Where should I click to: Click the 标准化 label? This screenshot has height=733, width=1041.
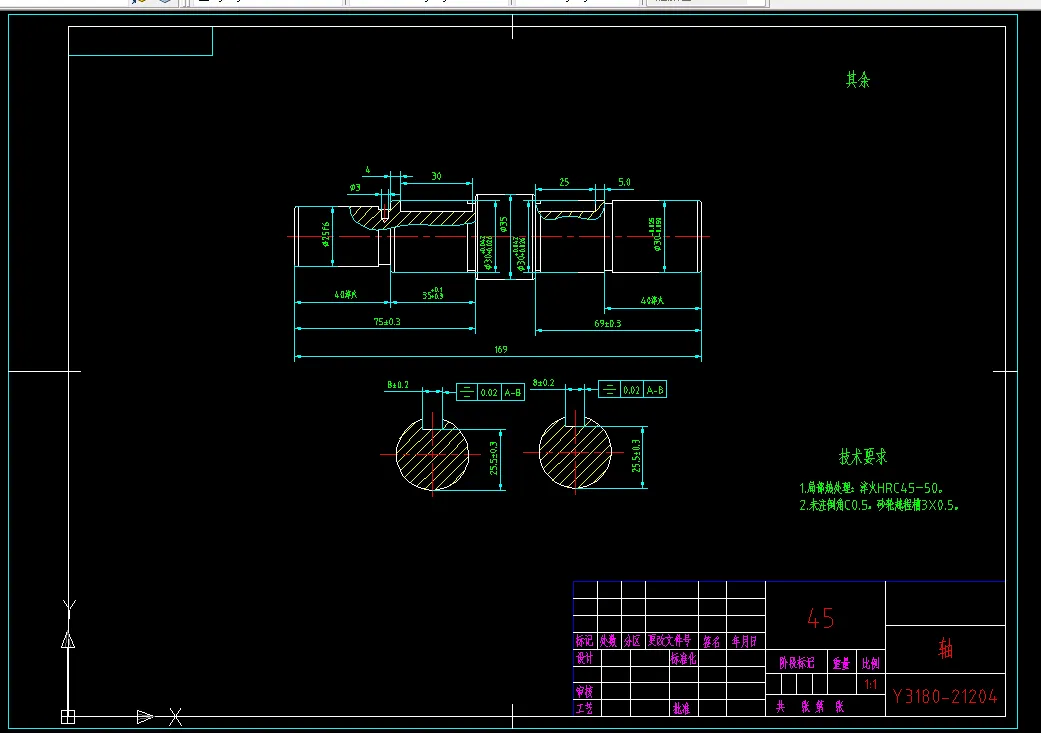coord(683,659)
